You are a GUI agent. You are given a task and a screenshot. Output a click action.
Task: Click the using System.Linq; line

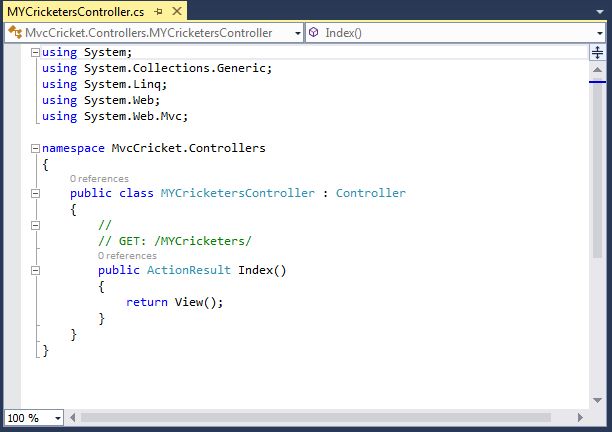coord(105,84)
